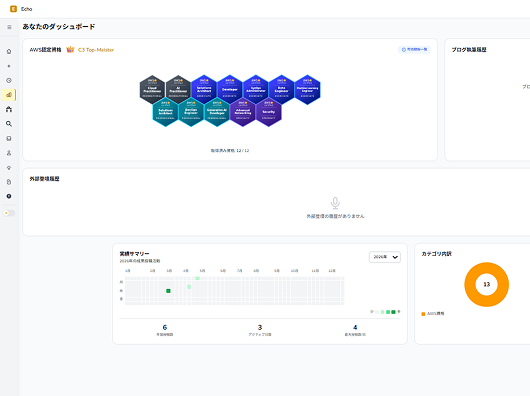Click the カテゴリ内訳 card title

coord(436,254)
